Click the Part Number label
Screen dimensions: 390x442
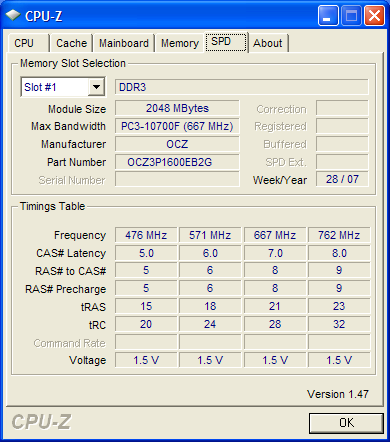tap(77, 162)
